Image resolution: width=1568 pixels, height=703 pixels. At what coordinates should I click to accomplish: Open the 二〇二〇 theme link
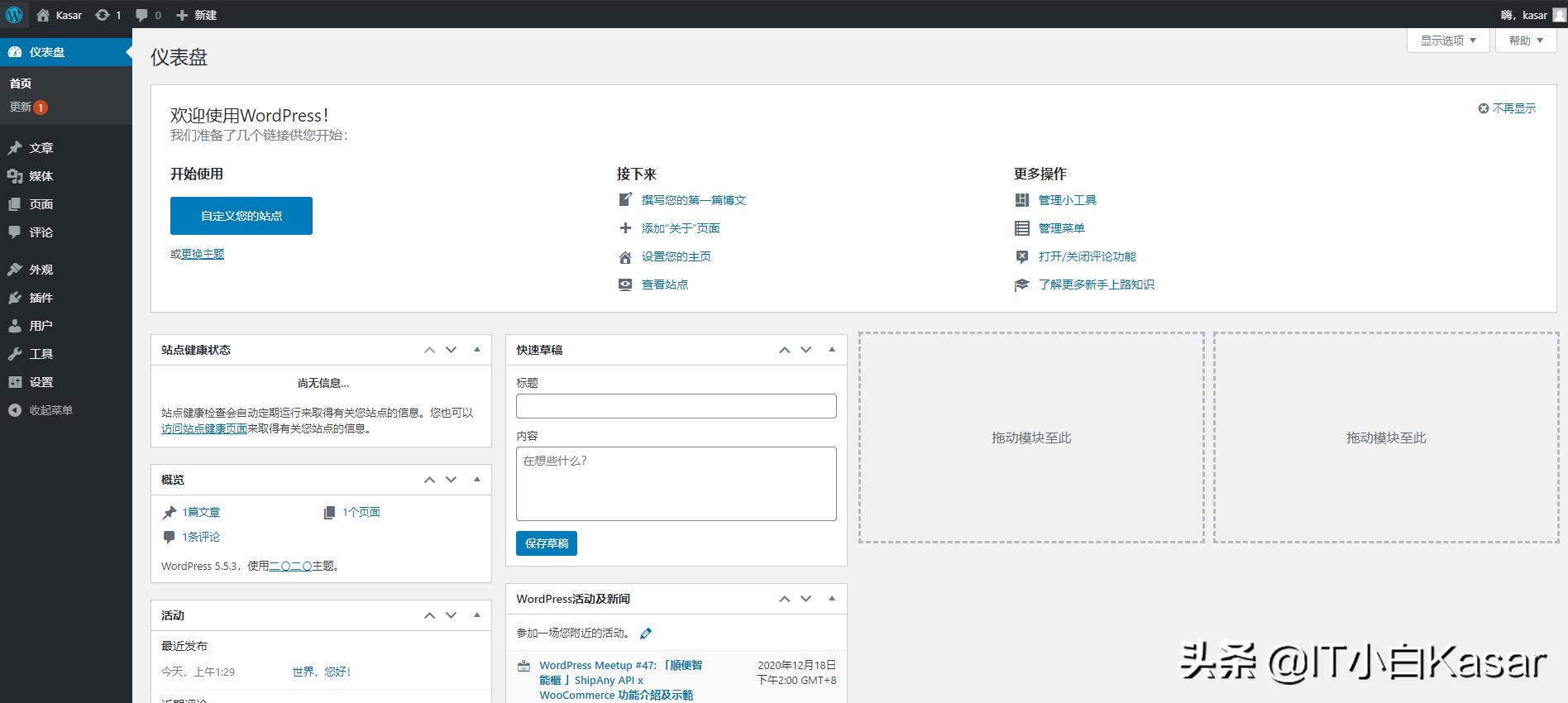pos(290,566)
